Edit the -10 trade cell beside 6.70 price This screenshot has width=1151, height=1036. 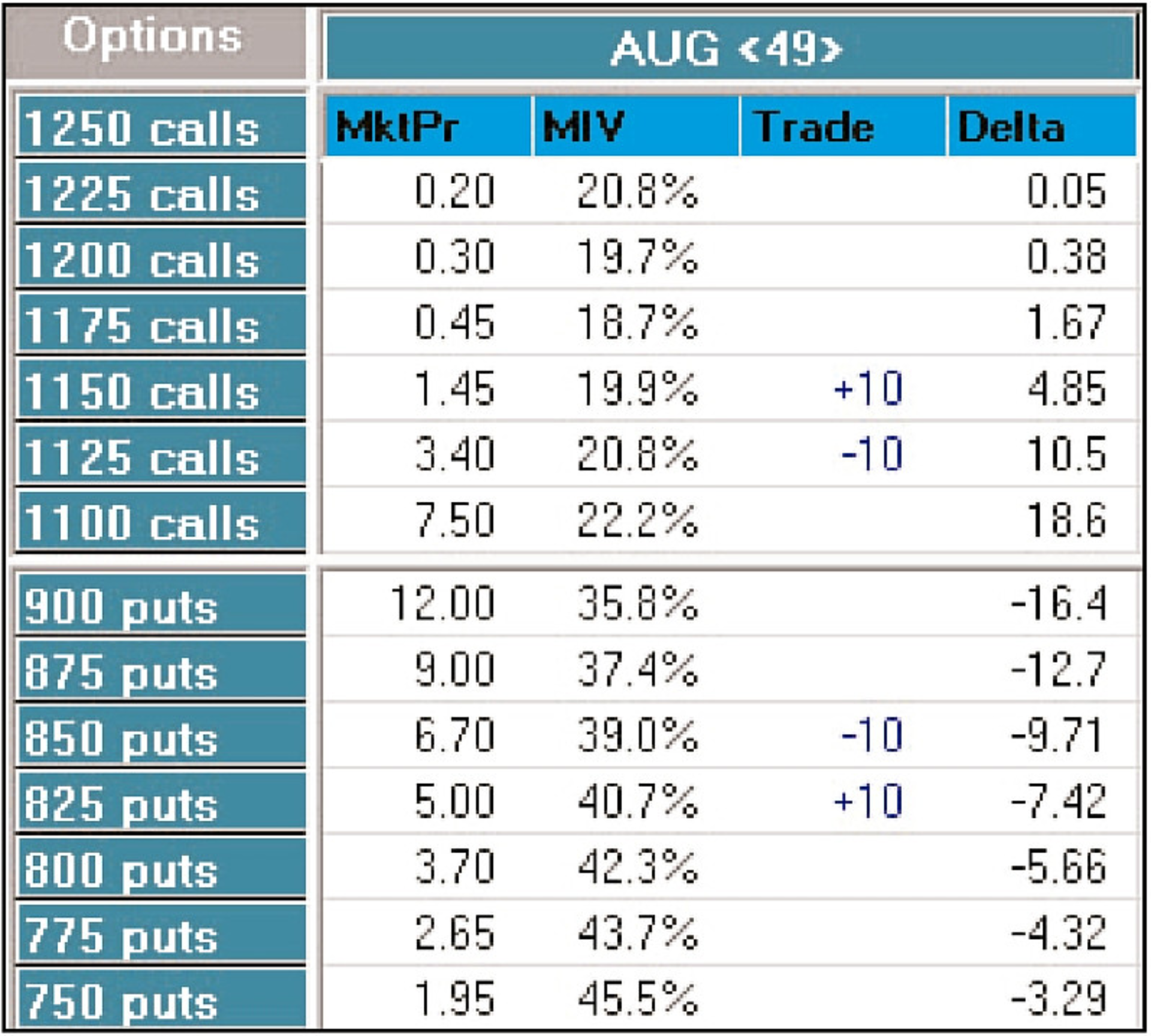871,734
